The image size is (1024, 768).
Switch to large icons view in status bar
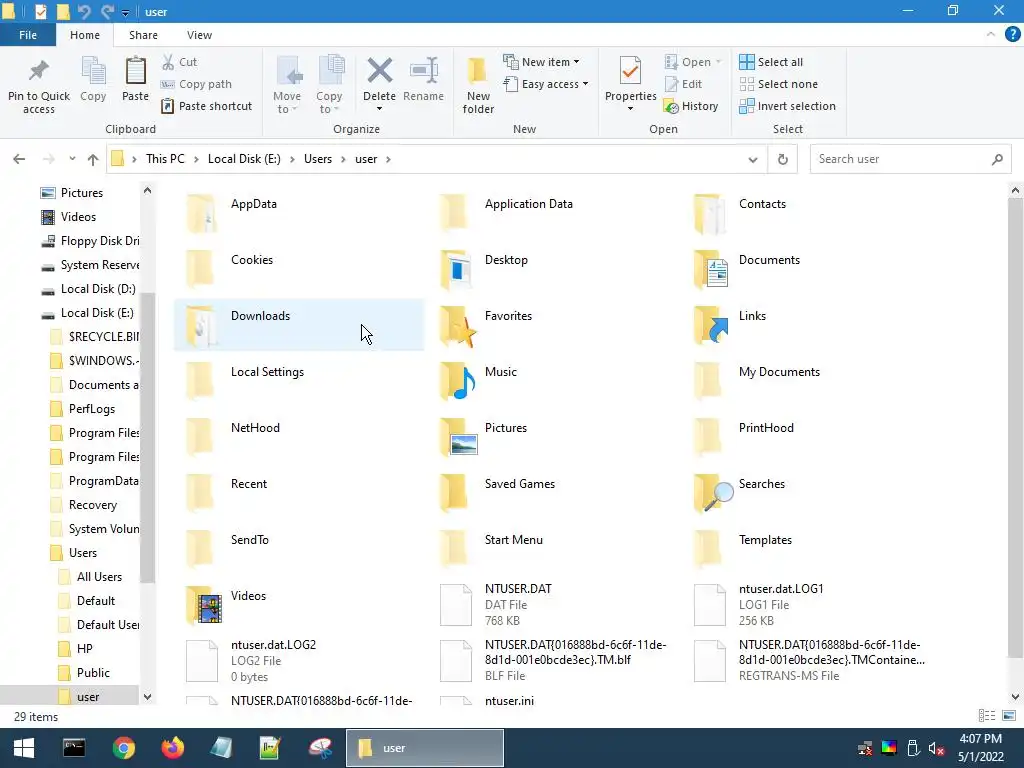coord(1009,716)
